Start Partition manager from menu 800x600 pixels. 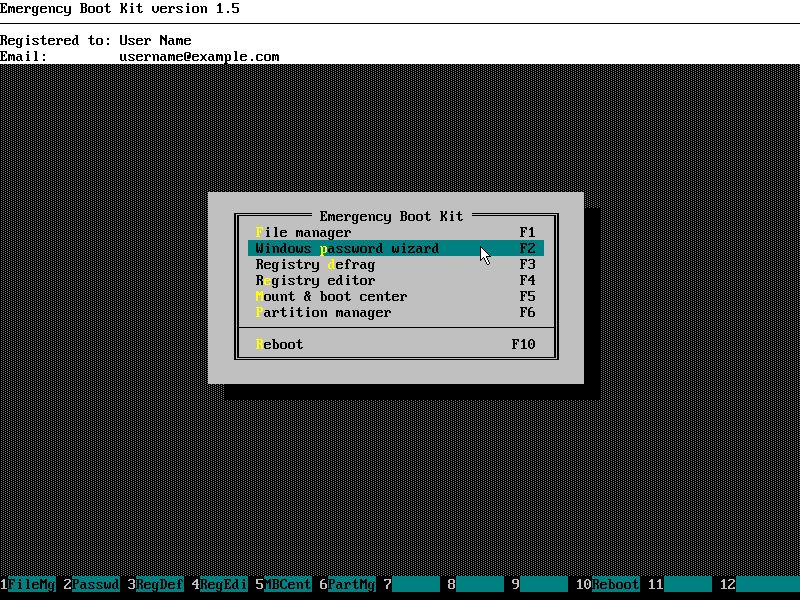(395, 312)
